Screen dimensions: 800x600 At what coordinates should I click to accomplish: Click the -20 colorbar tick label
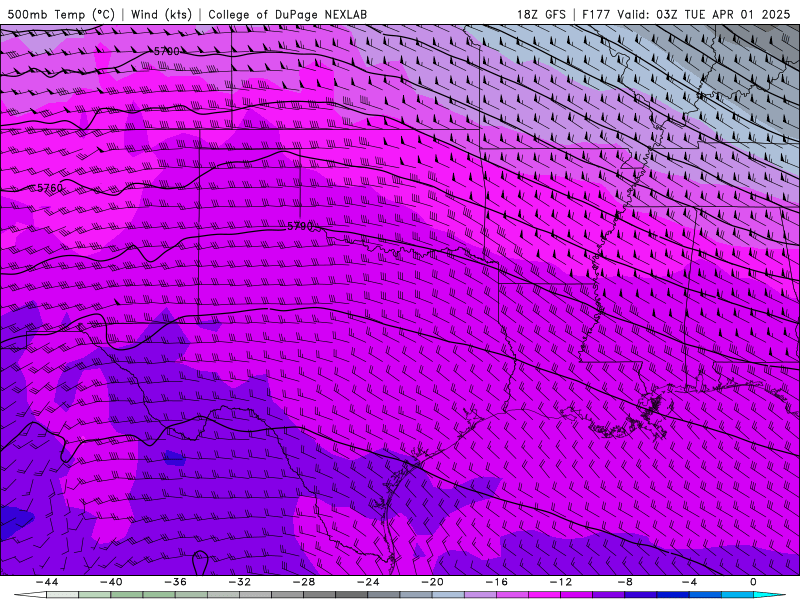tap(433, 582)
